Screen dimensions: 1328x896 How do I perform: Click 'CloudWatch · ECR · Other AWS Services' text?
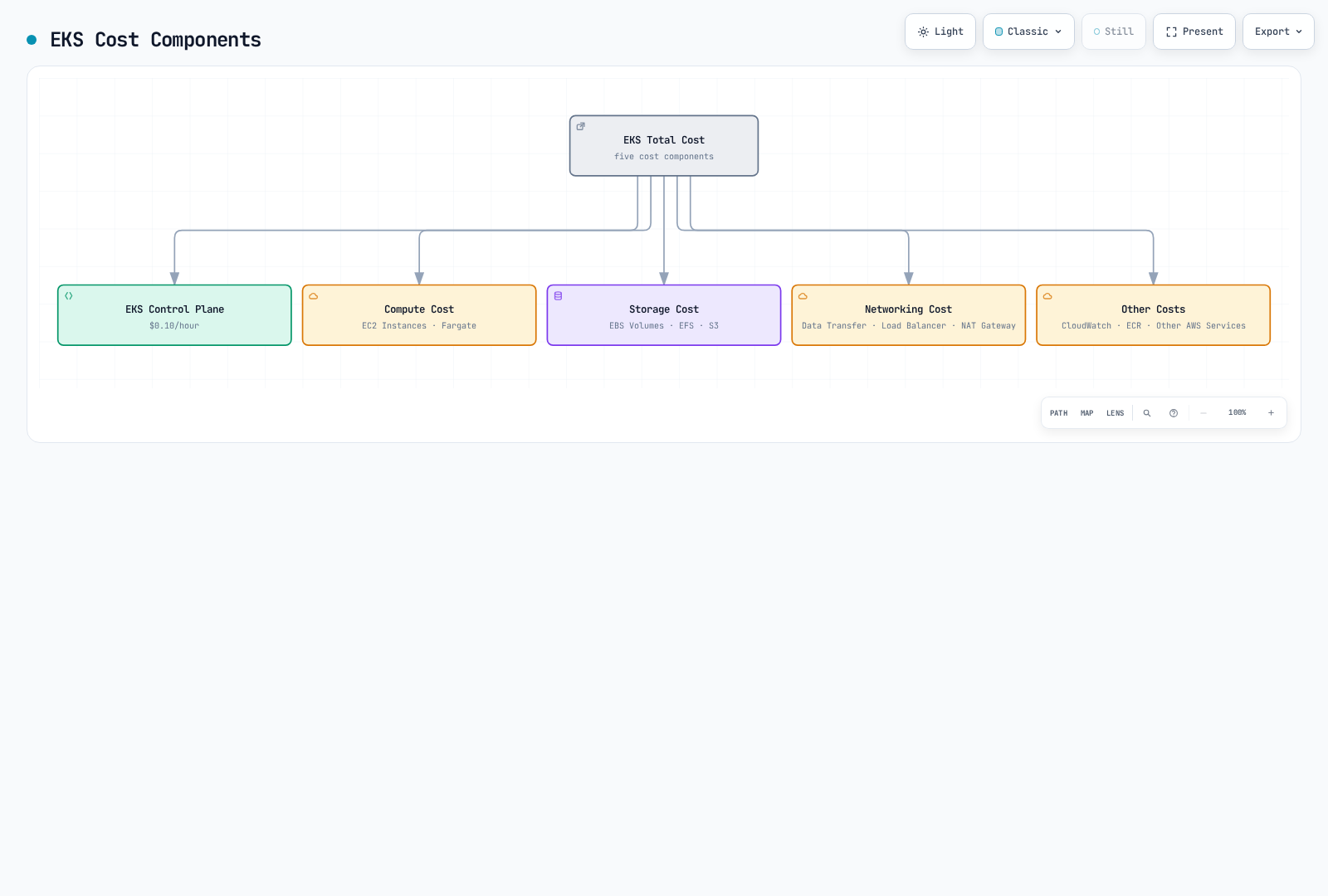1154,326
